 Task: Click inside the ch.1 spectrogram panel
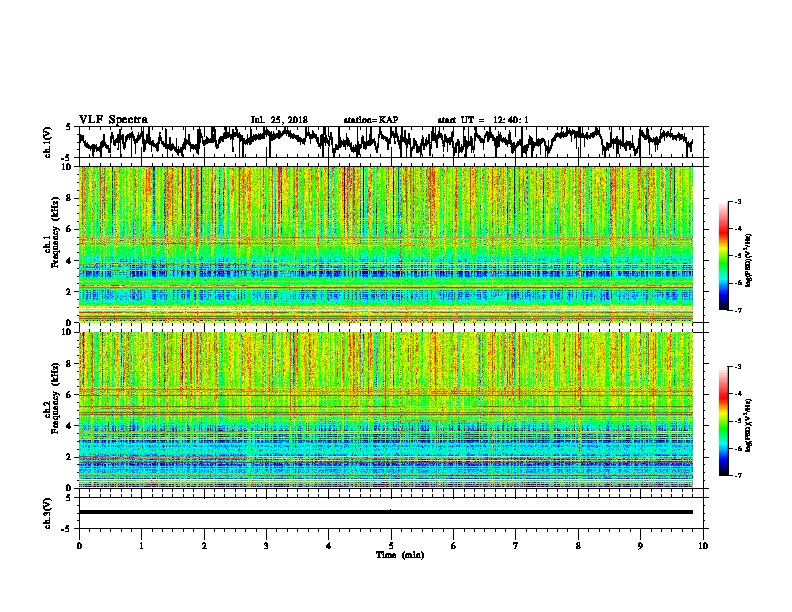[385, 244]
